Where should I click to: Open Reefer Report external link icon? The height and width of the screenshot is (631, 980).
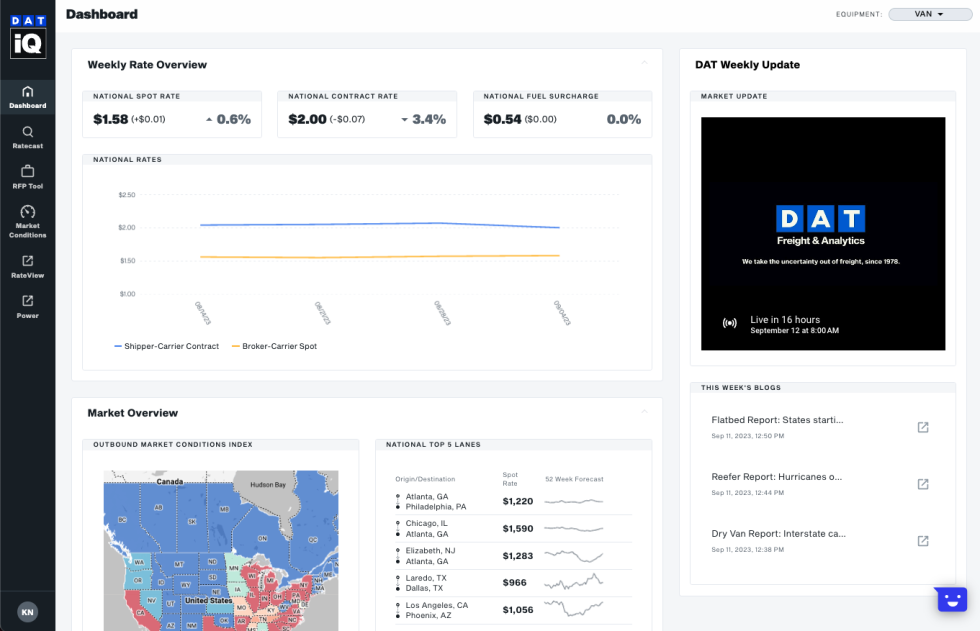click(923, 484)
